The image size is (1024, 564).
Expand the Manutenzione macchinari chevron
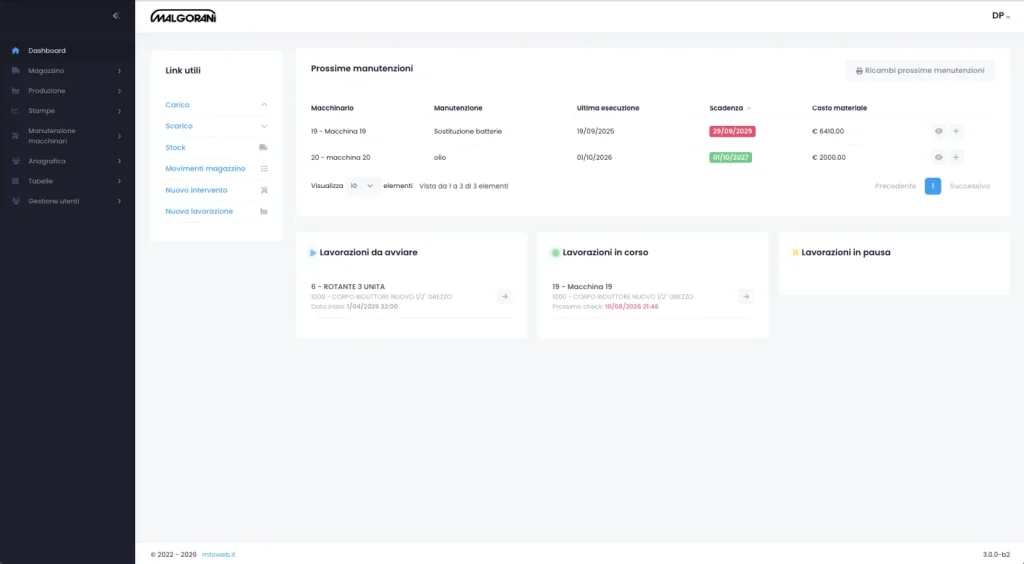click(x=120, y=136)
